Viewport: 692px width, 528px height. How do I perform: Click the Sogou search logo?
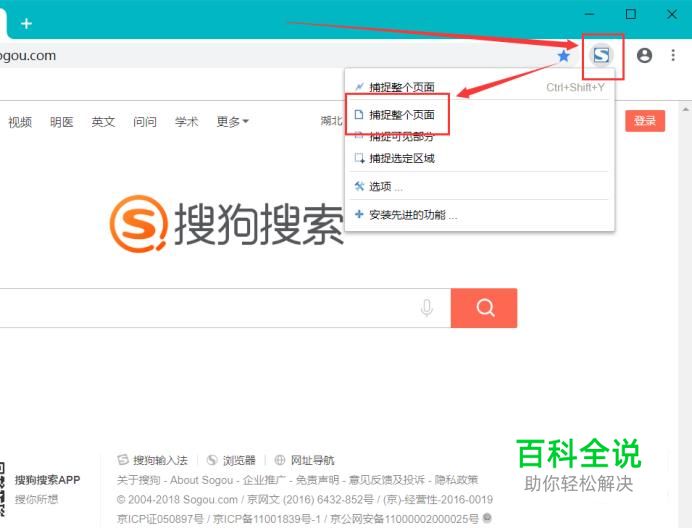click(226, 224)
